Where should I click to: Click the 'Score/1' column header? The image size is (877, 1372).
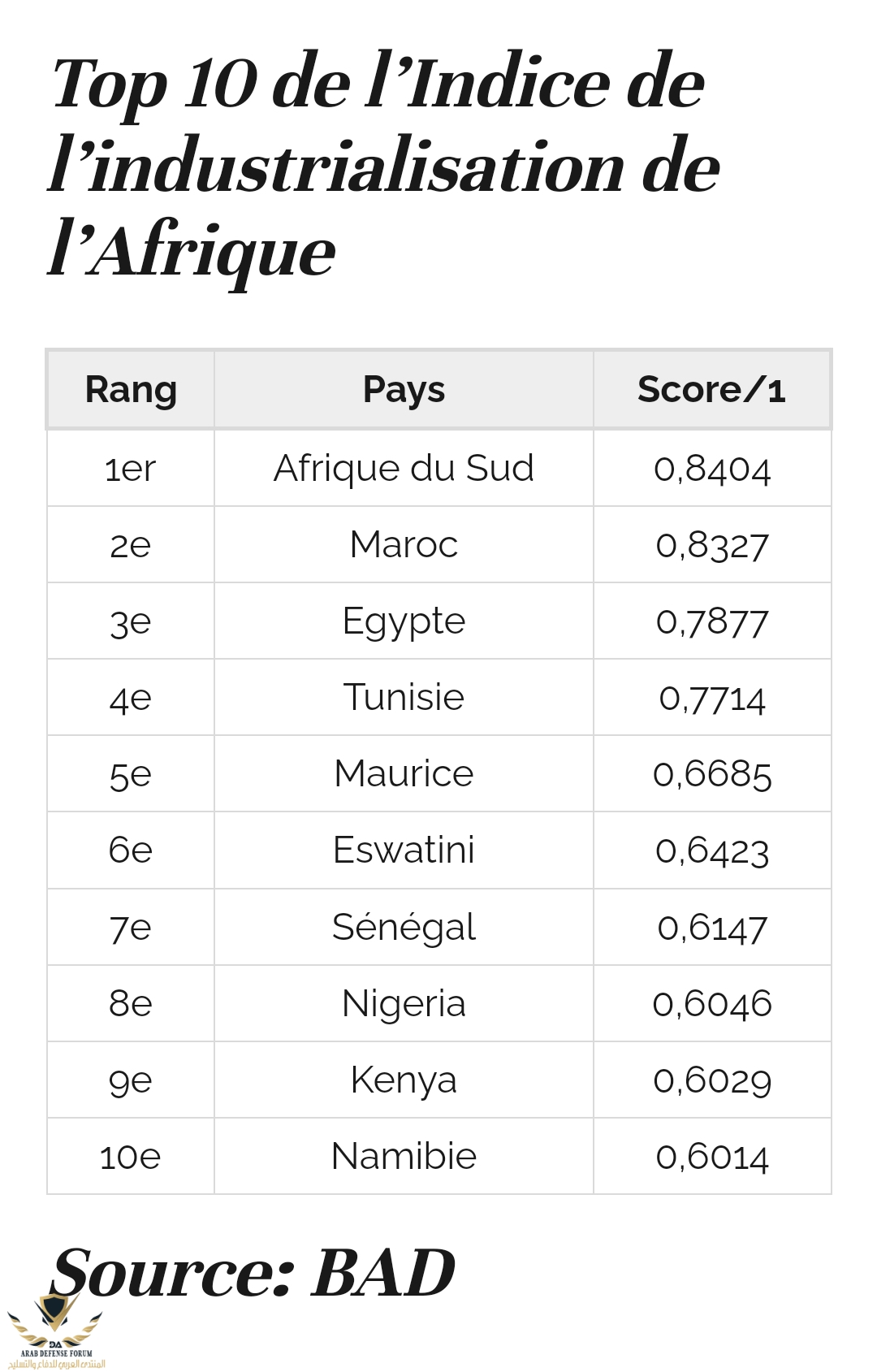(x=711, y=389)
